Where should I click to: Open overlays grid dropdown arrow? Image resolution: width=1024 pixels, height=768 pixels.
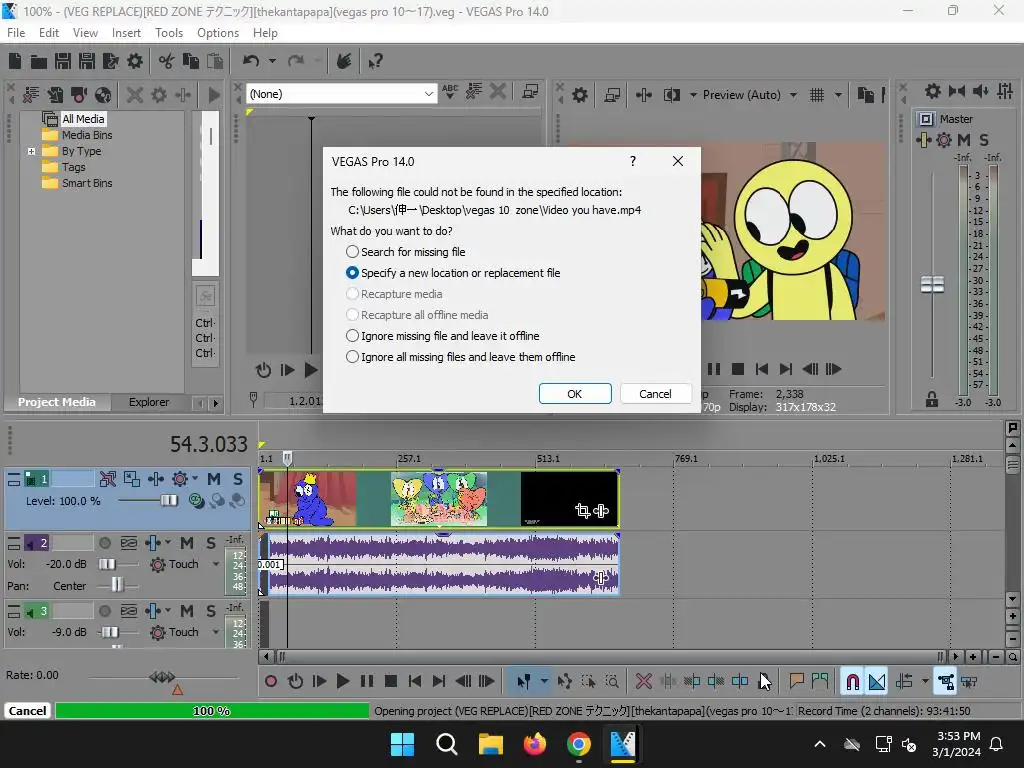[839, 95]
